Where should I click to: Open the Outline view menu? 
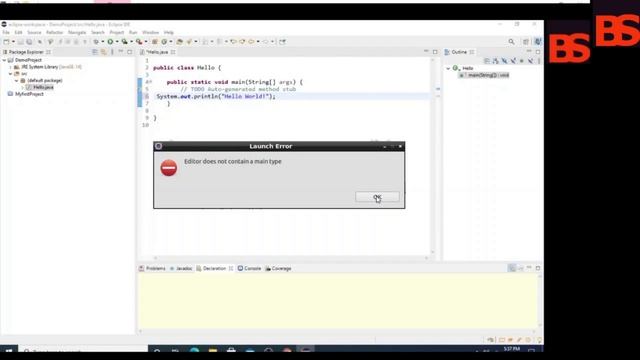(x=539, y=61)
